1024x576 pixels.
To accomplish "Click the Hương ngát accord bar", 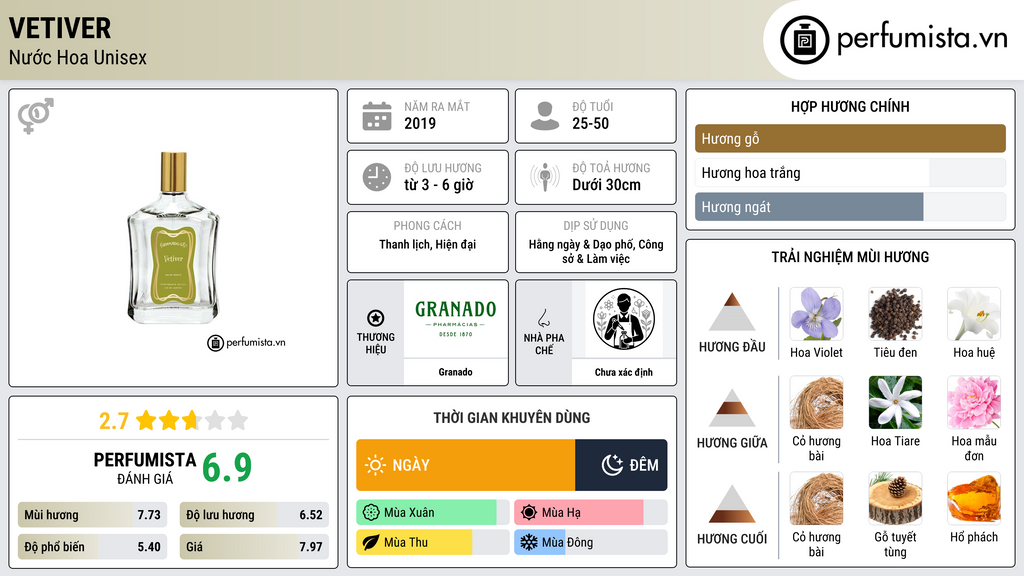I will pyautogui.click(x=850, y=206).
